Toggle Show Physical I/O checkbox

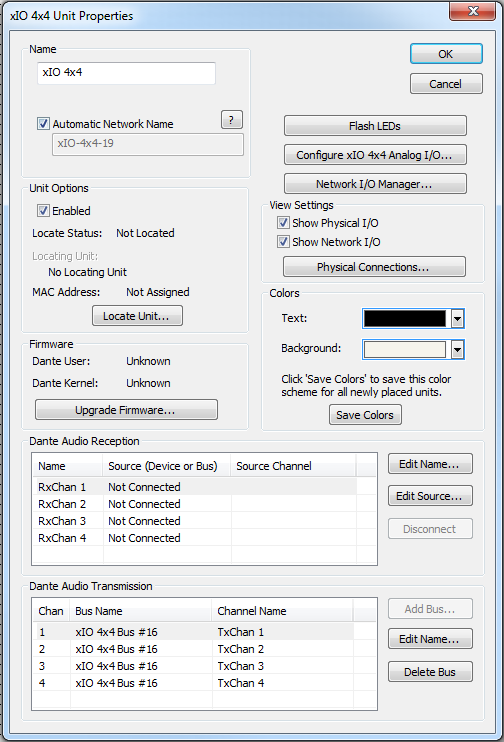tap(283, 222)
